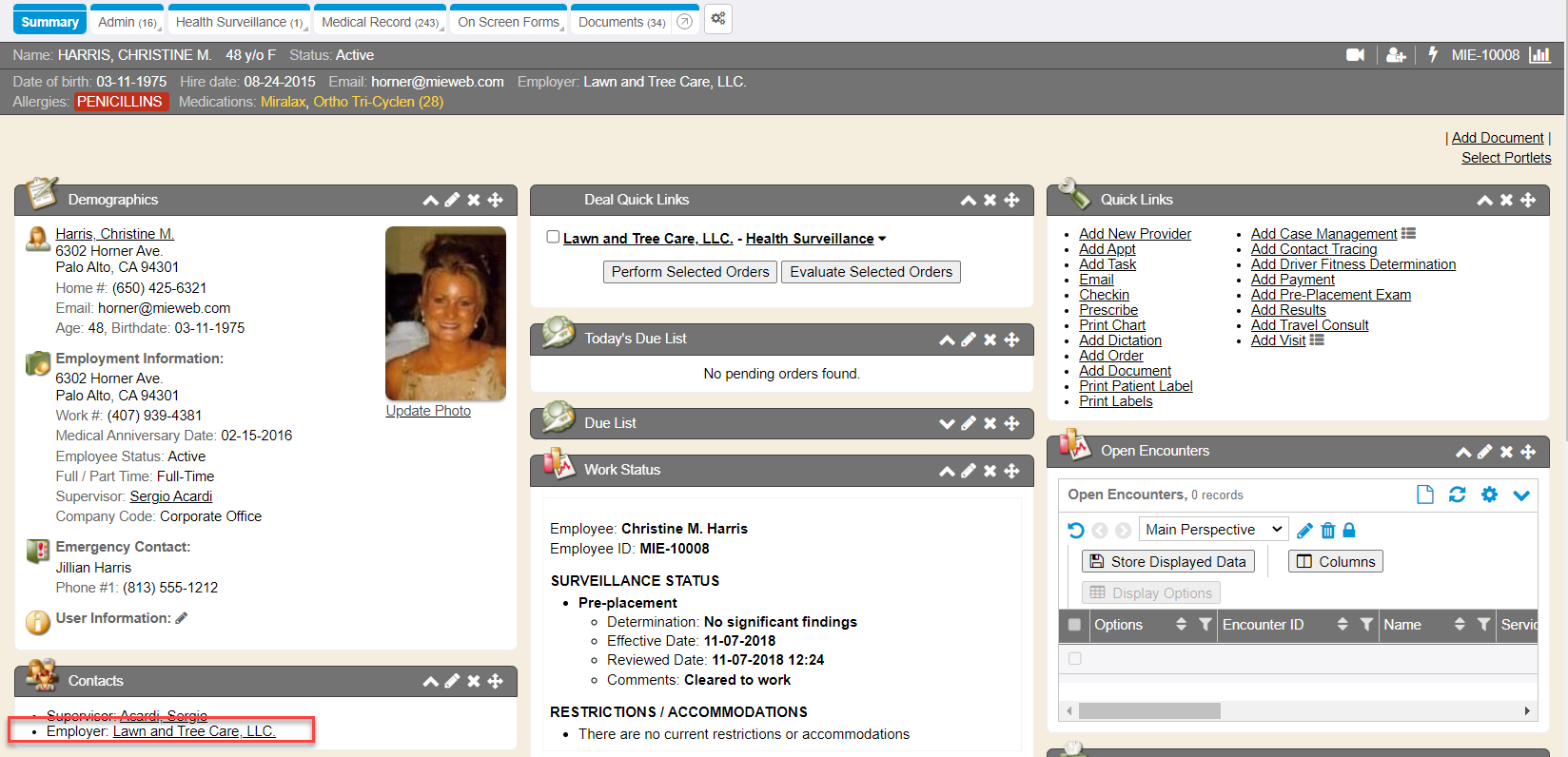Expand the Due List portlet
The height and width of the screenshot is (757, 1568).
(x=946, y=424)
